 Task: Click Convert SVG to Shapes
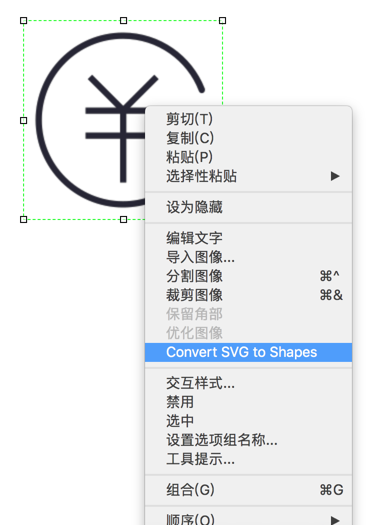click(248, 352)
